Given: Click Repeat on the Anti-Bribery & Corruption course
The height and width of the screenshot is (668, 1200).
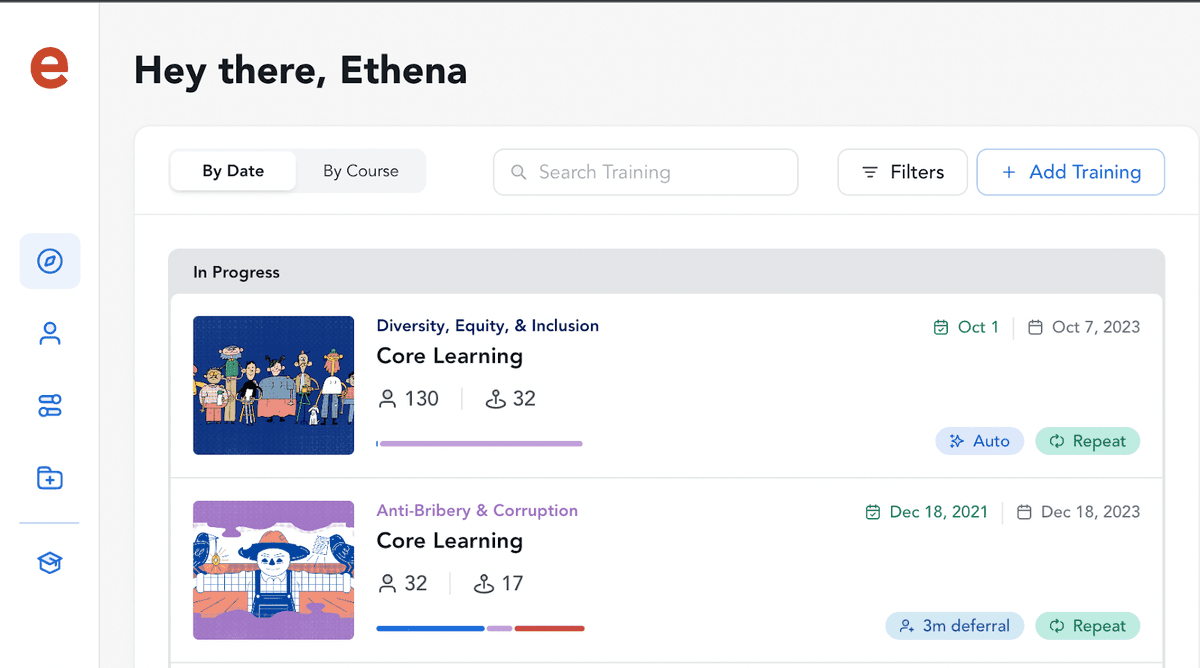Looking at the screenshot, I should point(1088,625).
